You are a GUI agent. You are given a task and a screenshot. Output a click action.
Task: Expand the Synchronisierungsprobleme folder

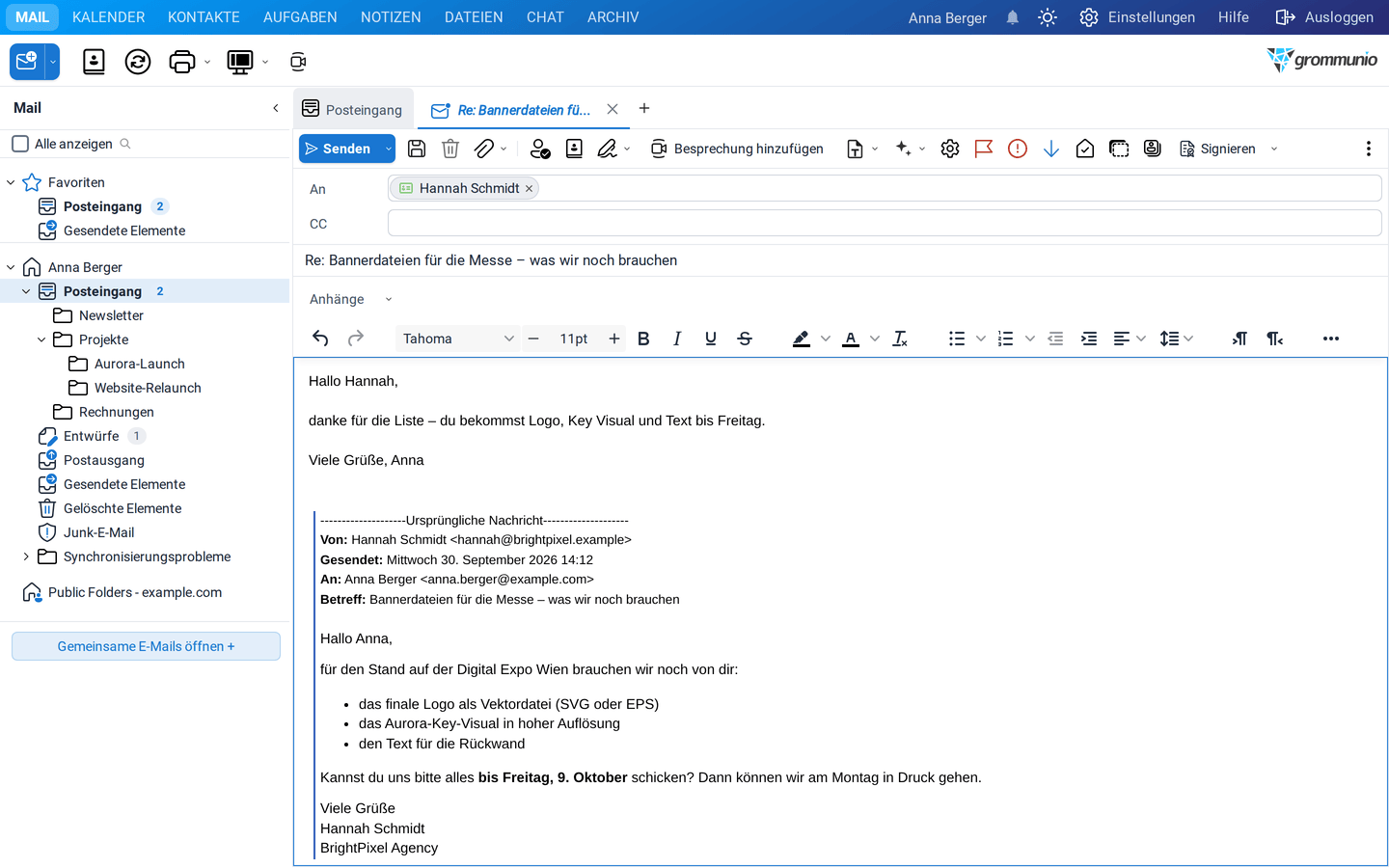pyautogui.click(x=26, y=556)
